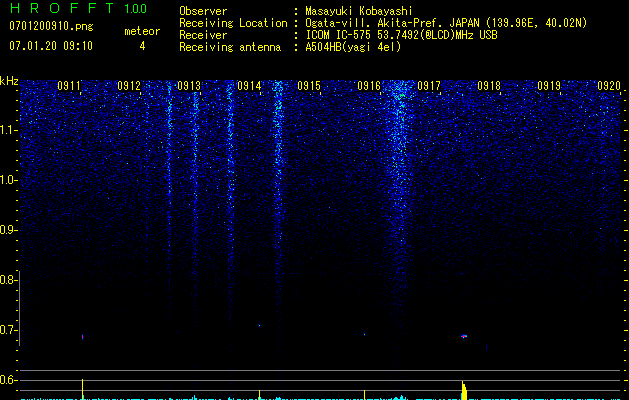The height and width of the screenshot is (400, 629).
Task: Click the faint echo dot near 0914
Action: (260, 325)
